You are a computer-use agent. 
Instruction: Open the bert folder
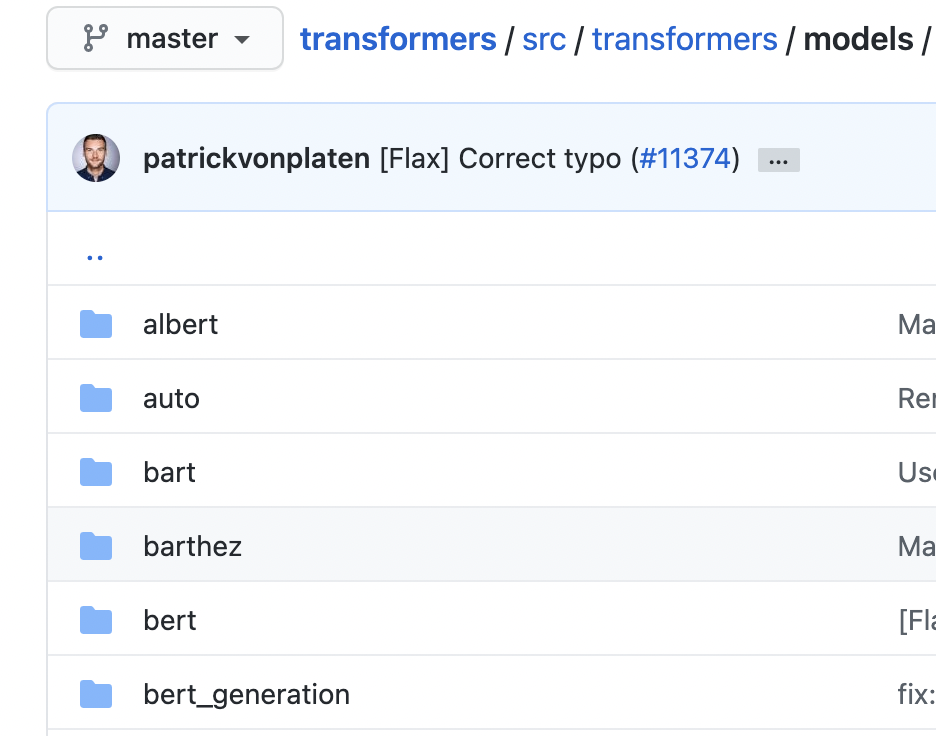pos(170,621)
